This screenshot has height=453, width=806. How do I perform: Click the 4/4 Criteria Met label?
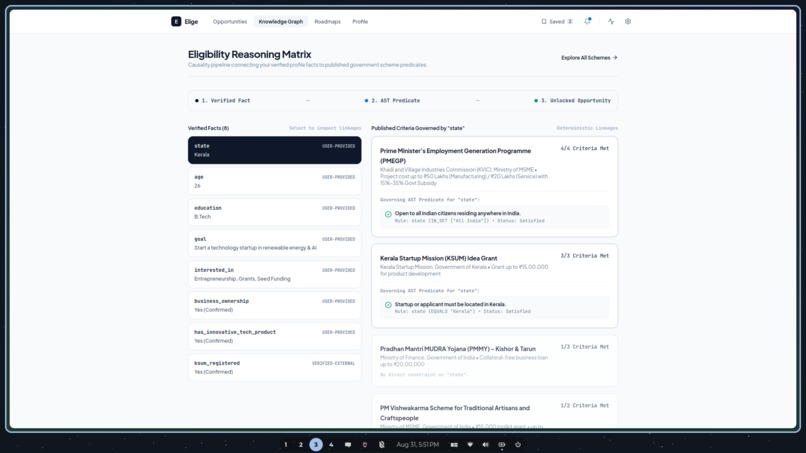[x=584, y=148]
